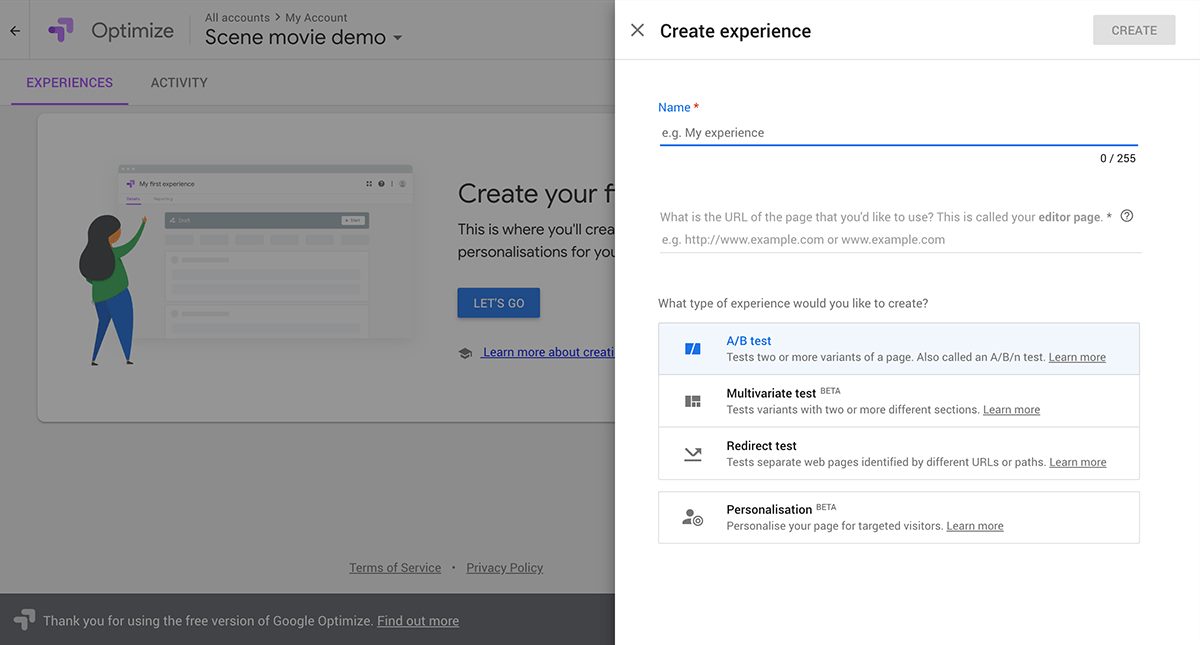The image size is (1200, 645).
Task: Open Learn more about creating link
Action: click(x=548, y=352)
